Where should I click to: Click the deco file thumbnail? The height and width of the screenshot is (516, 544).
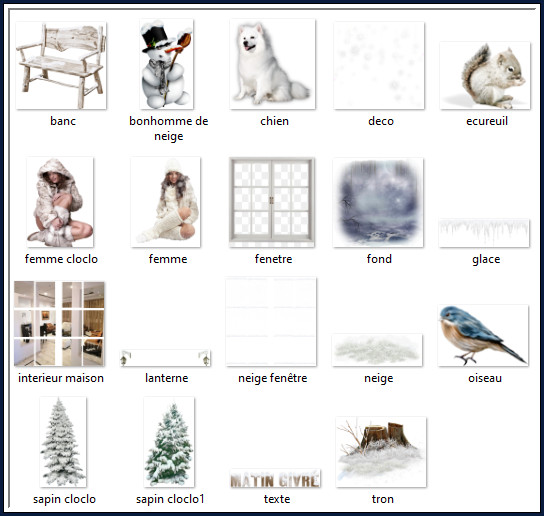tap(379, 65)
